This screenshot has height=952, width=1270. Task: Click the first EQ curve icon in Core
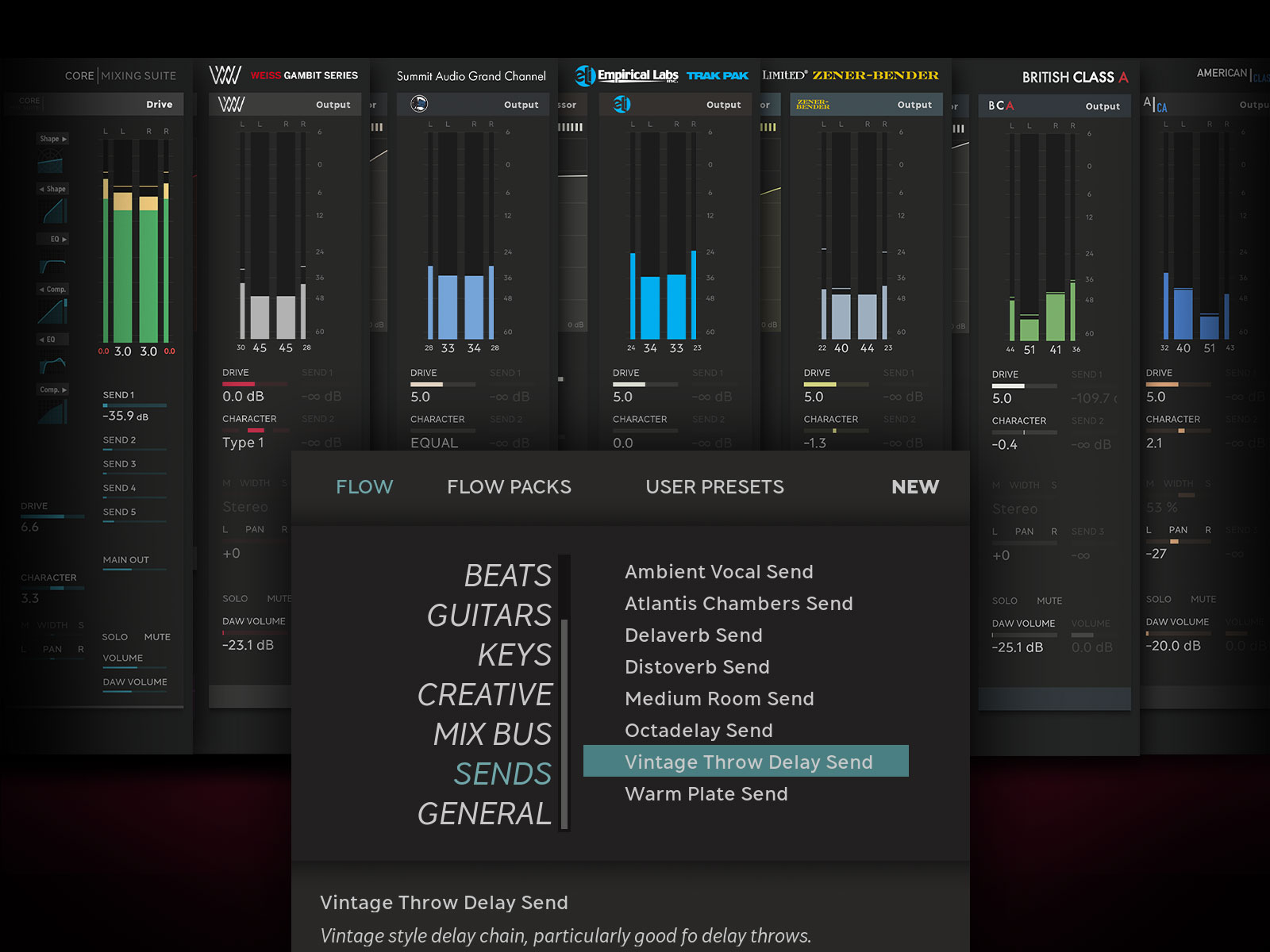[52, 264]
